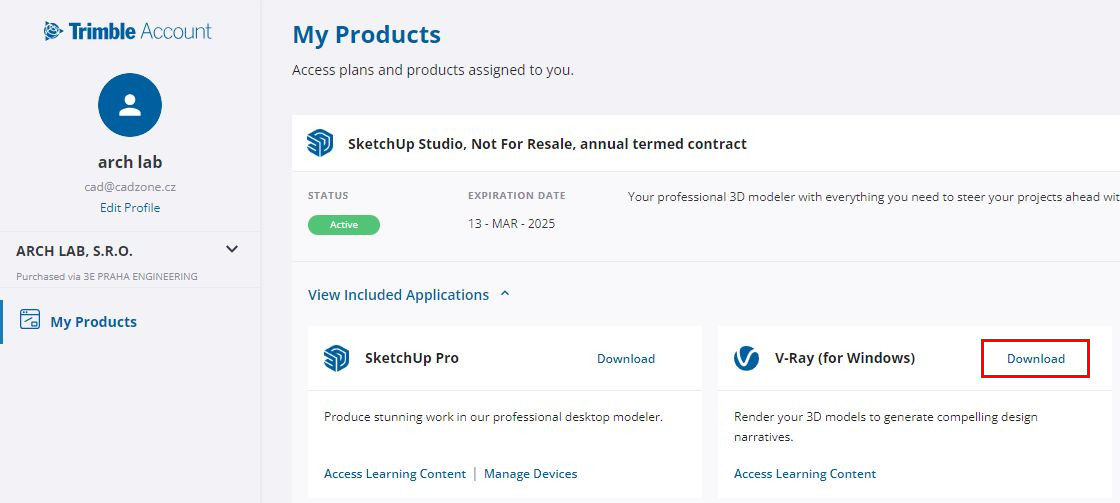Viewport: 1120px width, 503px height.
Task: Open Manage Devices for SketchUp Pro
Action: tap(531, 474)
